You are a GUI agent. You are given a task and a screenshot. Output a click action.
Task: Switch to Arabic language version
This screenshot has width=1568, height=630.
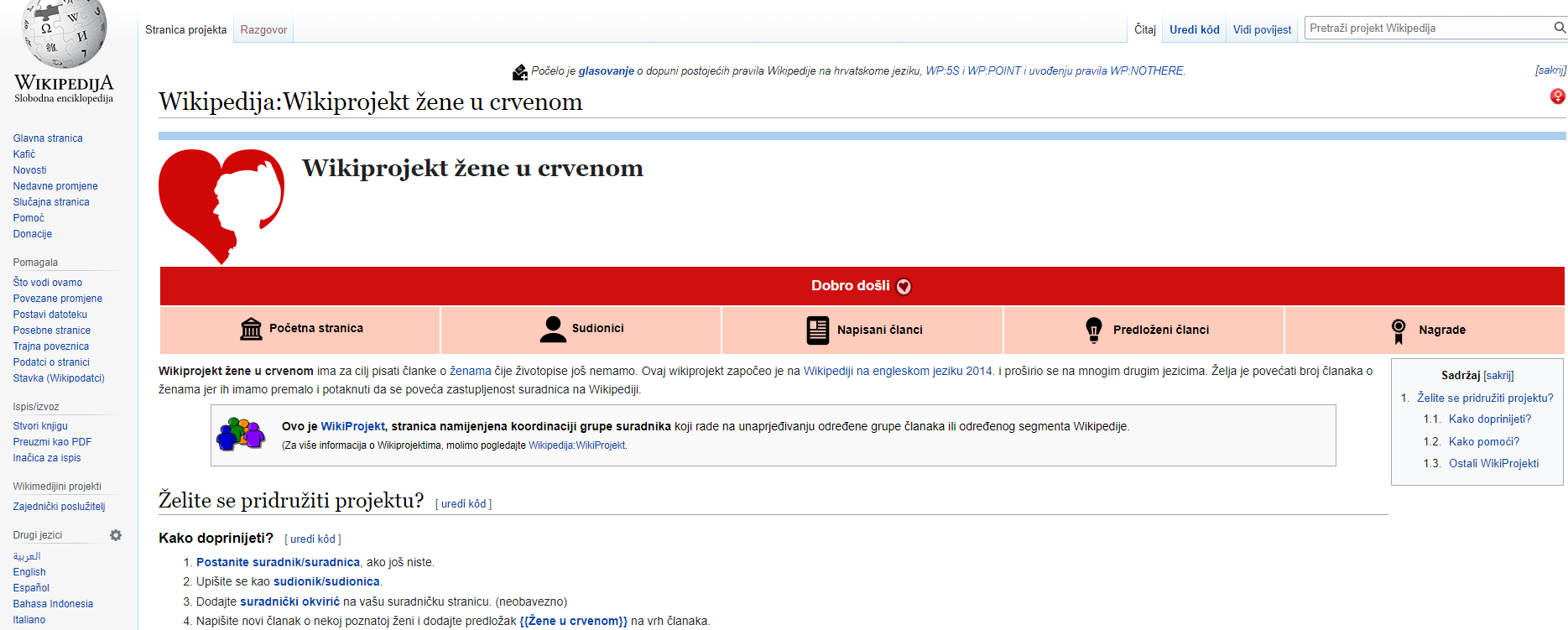27,556
